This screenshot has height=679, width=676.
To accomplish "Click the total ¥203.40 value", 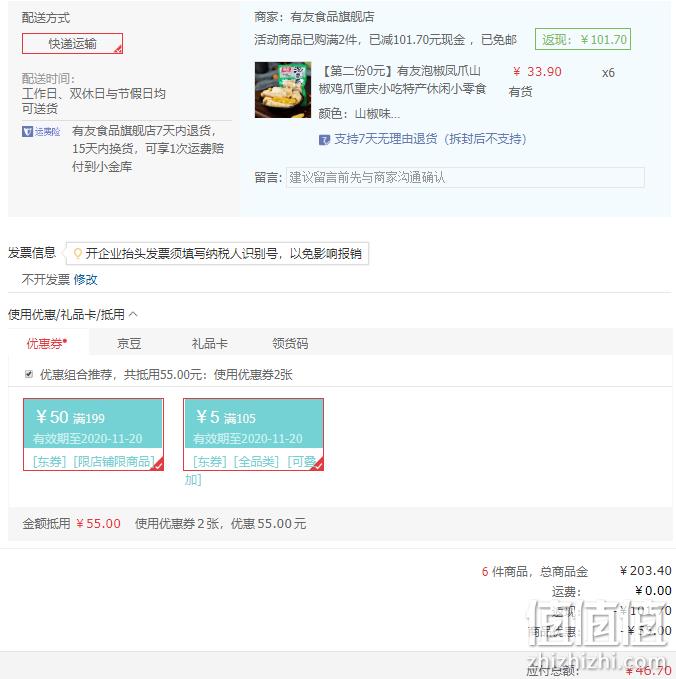I will pos(645,571).
